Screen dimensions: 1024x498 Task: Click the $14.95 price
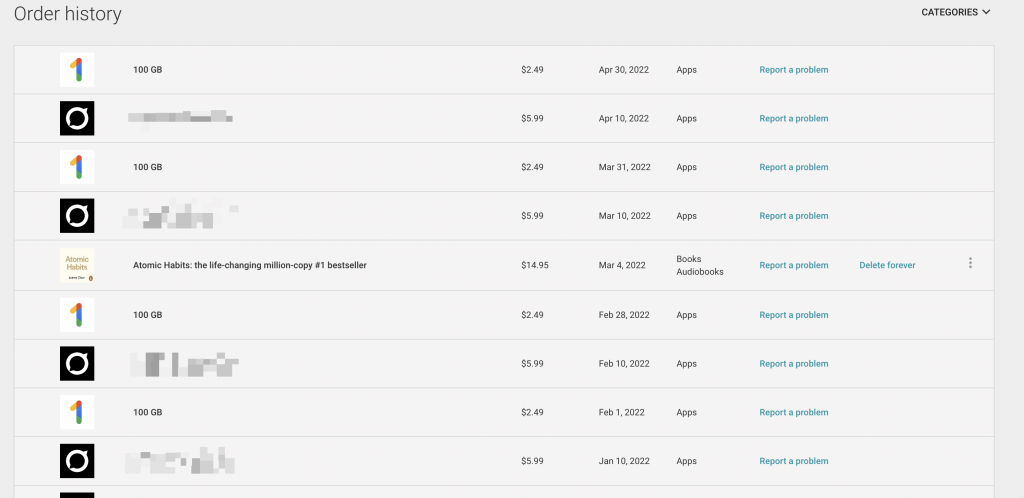click(535, 266)
